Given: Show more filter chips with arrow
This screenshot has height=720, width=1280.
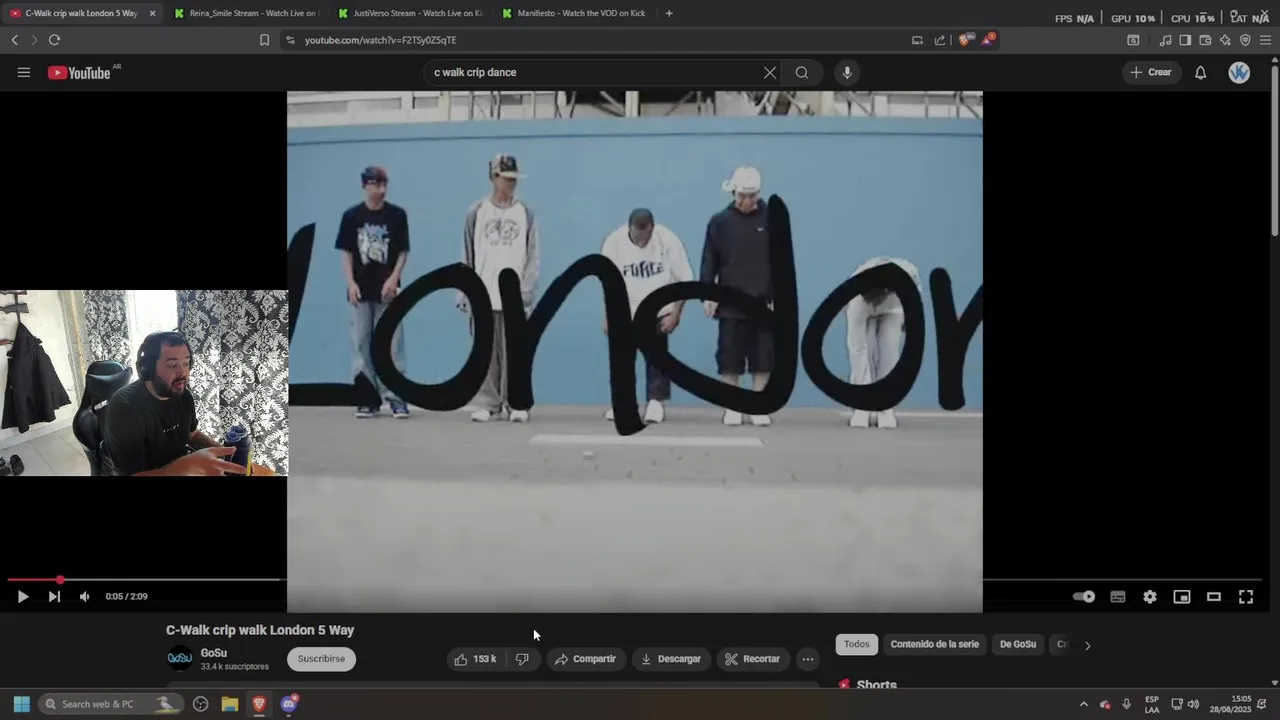Looking at the screenshot, I should [x=1087, y=645].
